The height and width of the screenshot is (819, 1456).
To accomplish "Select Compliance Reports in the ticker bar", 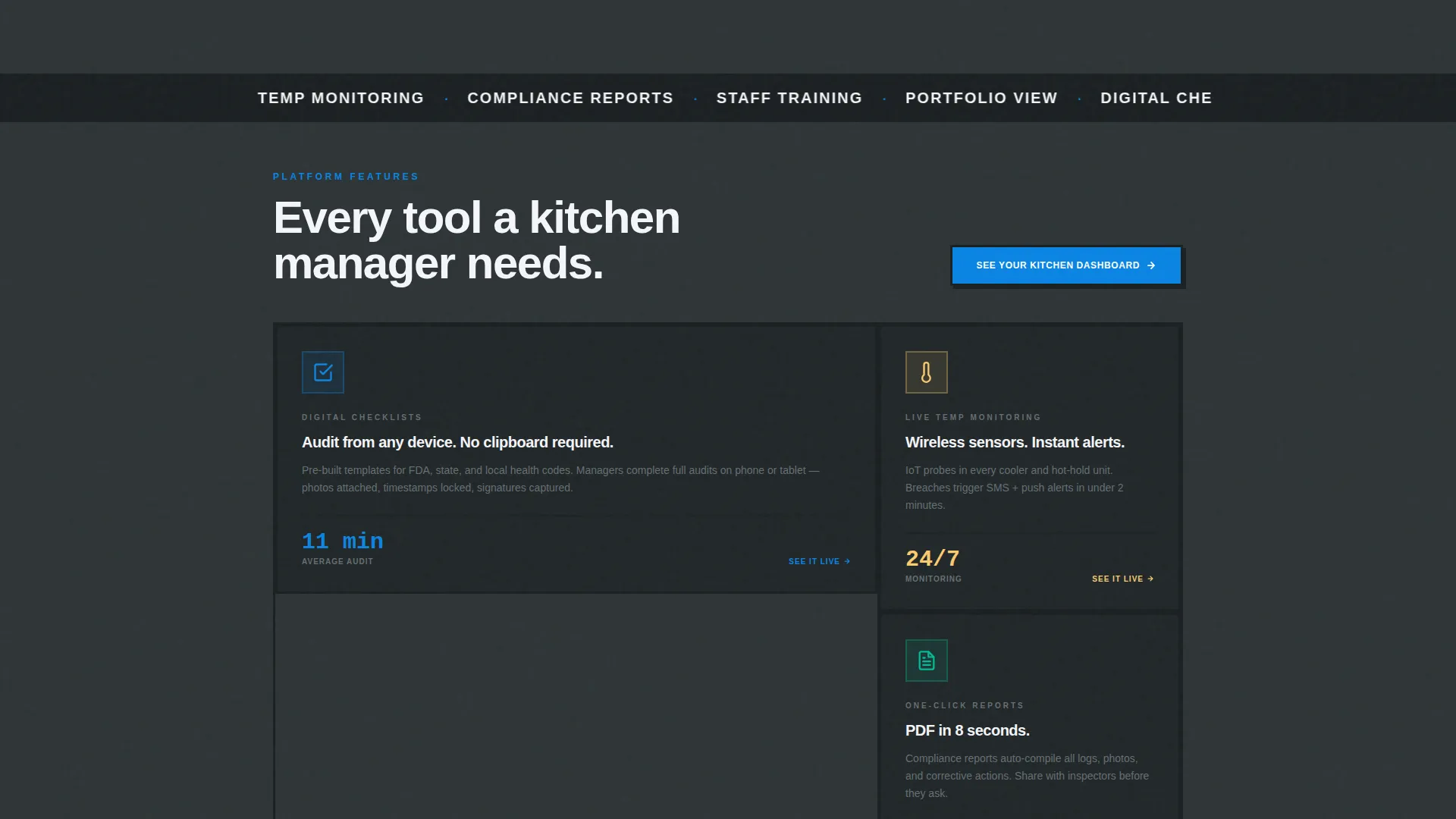I will (x=570, y=99).
